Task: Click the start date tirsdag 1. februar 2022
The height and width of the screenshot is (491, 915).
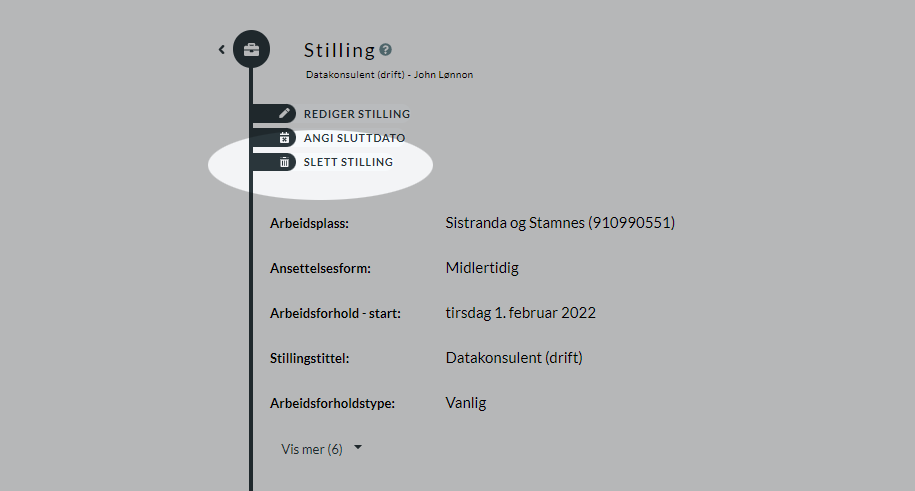Action: (x=521, y=313)
